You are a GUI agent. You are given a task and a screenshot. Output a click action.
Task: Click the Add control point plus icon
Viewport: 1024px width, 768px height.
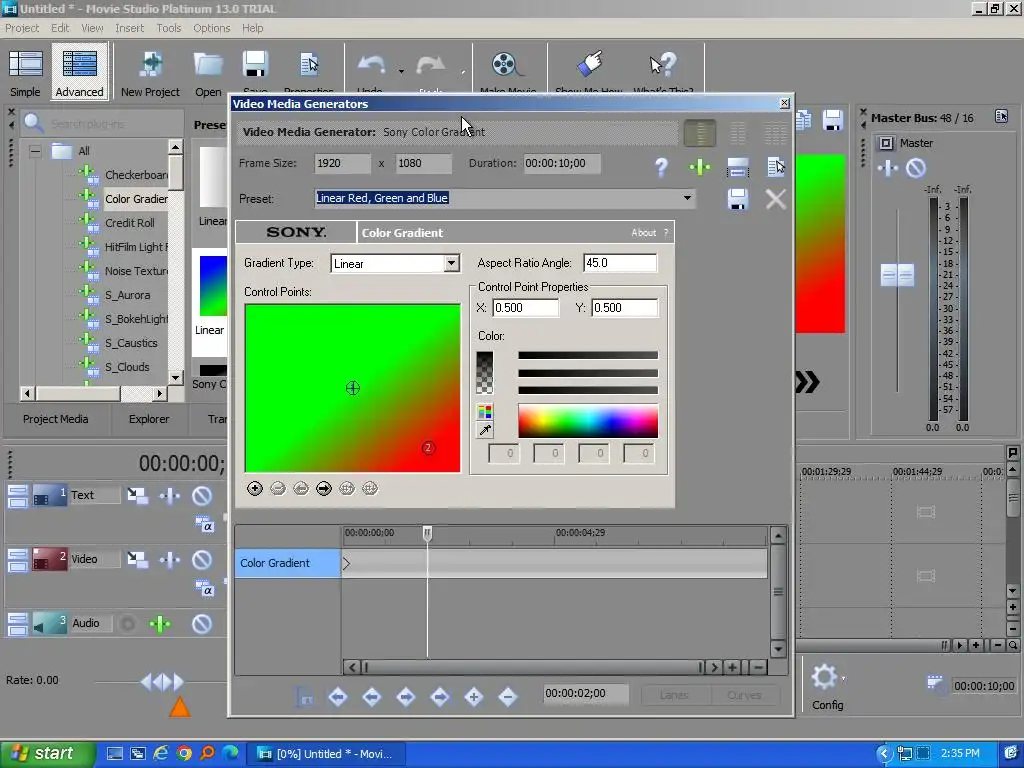click(255, 488)
